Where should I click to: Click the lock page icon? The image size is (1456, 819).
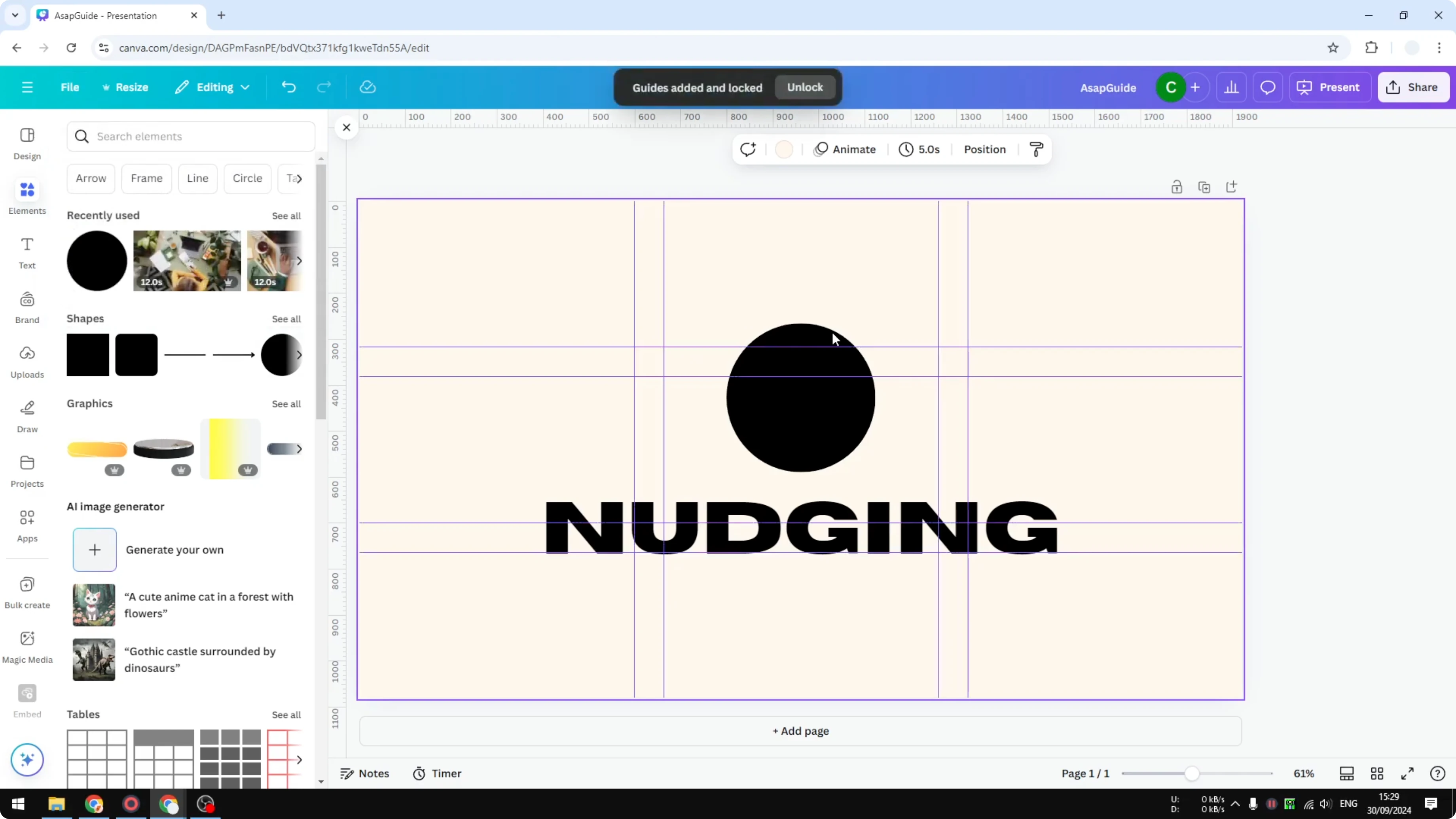[1177, 187]
